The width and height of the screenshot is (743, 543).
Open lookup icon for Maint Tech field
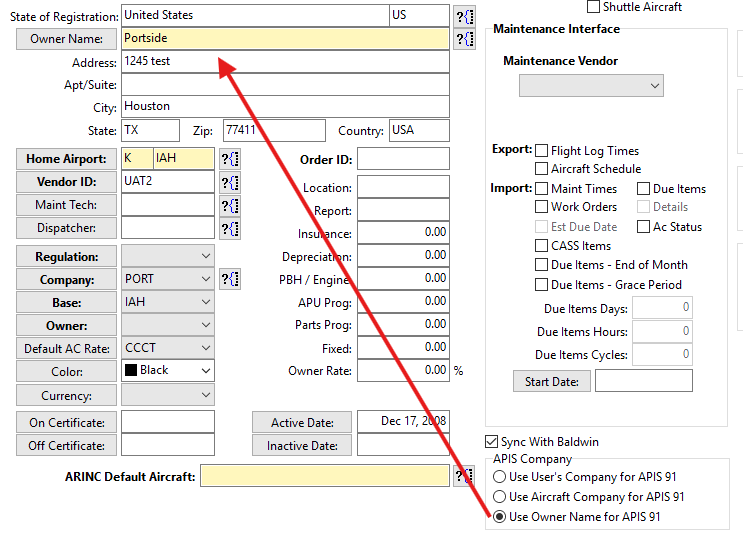pyautogui.click(x=230, y=205)
